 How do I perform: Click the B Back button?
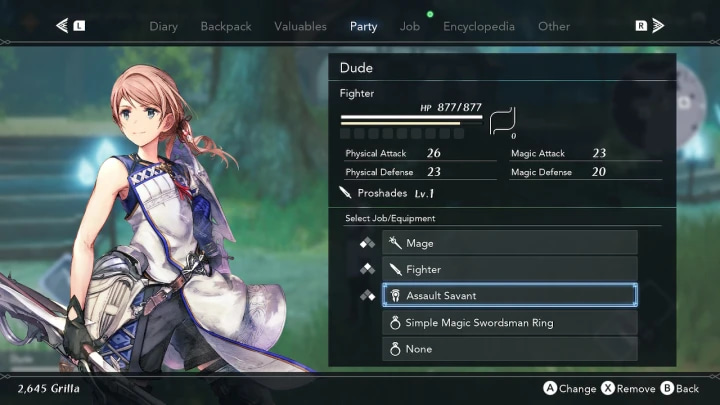click(680, 388)
